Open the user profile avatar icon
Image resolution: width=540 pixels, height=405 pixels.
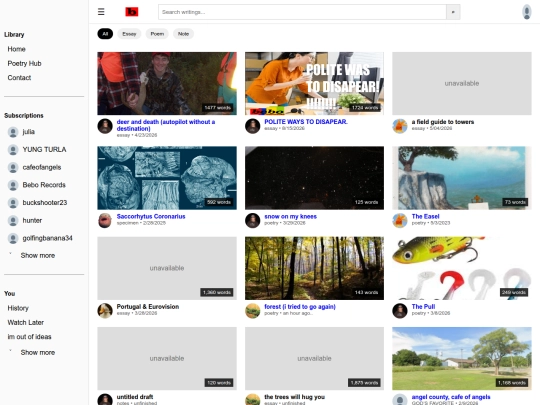[526, 12]
